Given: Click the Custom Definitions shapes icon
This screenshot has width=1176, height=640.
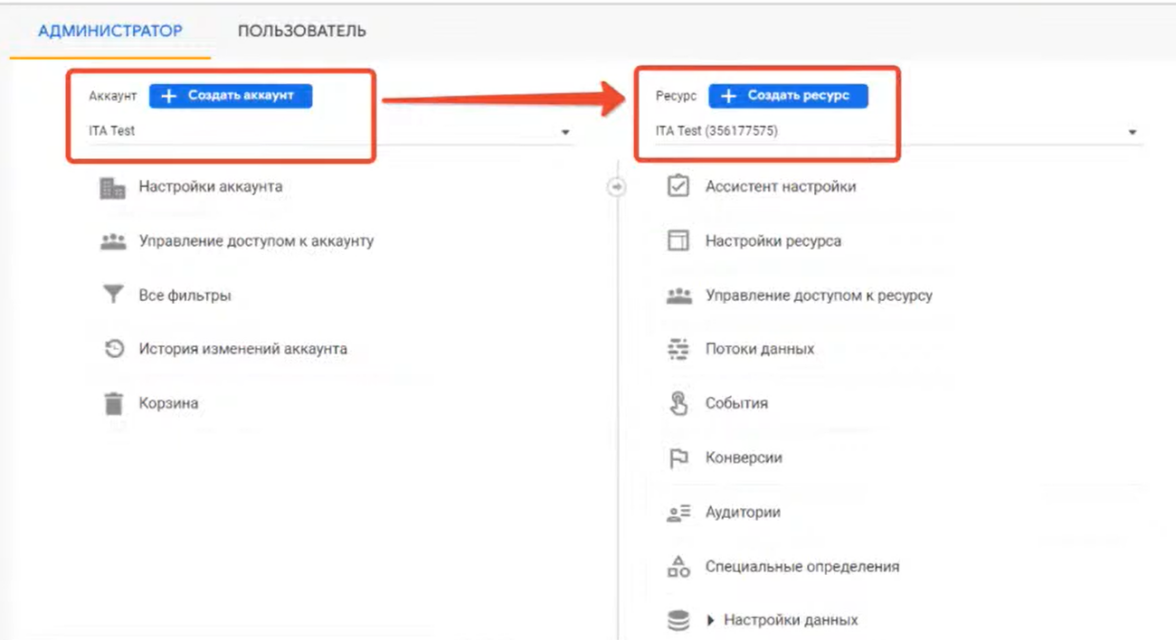Looking at the screenshot, I should (678, 566).
